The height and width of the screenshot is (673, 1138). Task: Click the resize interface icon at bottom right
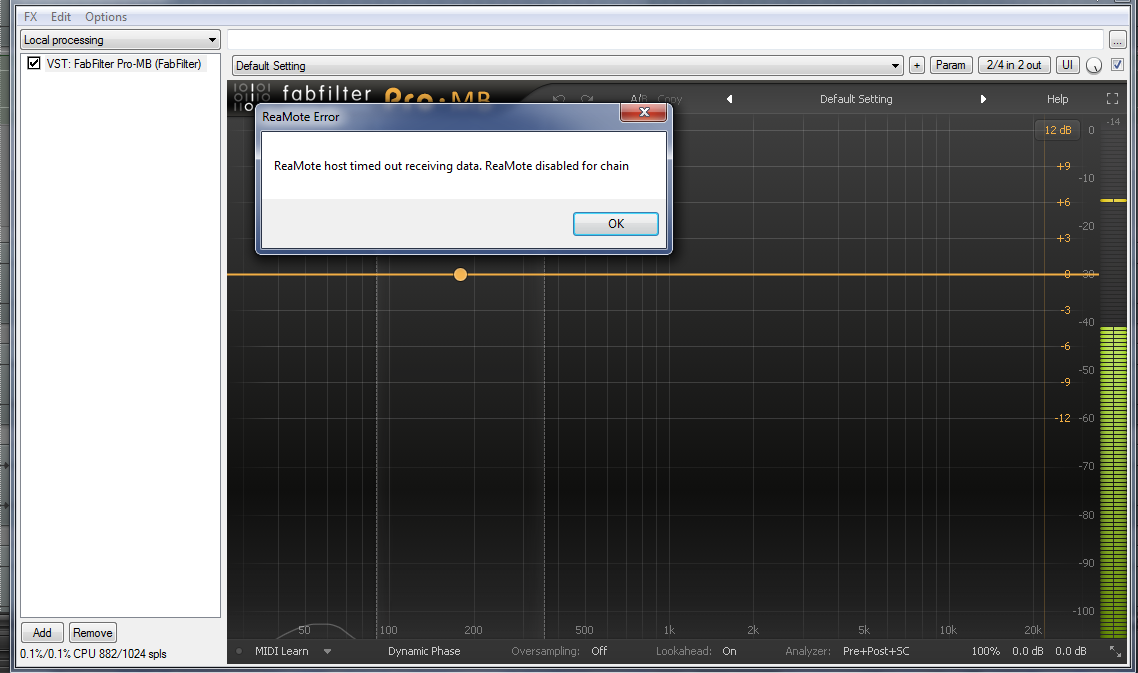[1116, 651]
